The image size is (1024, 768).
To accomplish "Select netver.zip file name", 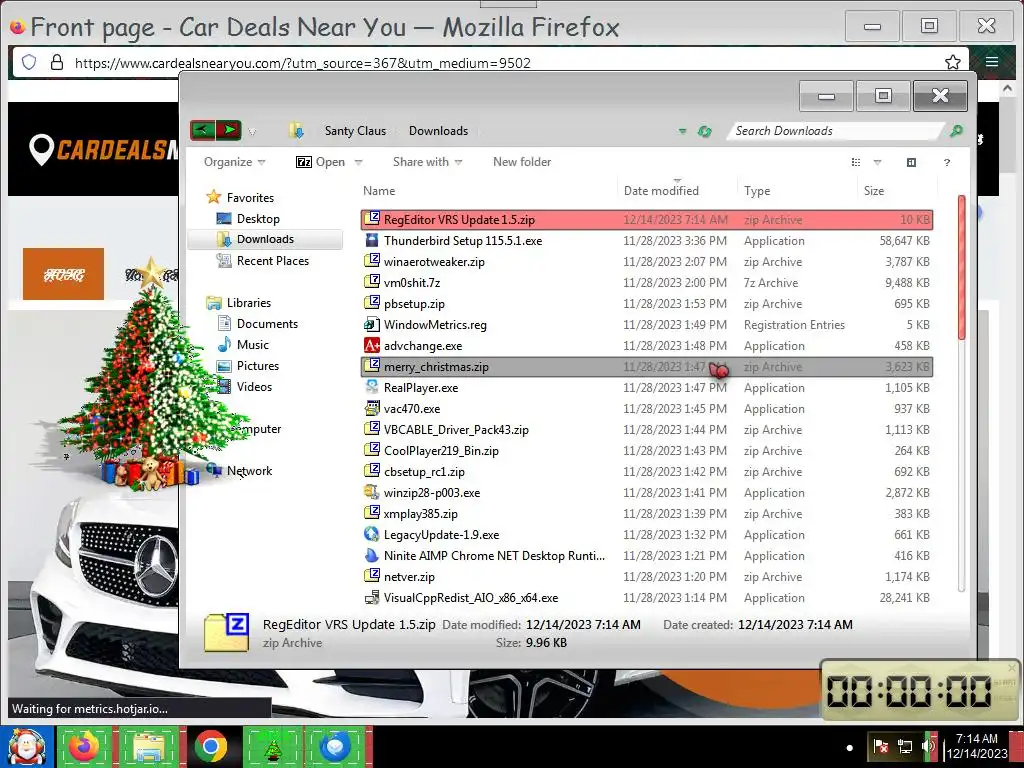I will pyautogui.click(x=409, y=577).
